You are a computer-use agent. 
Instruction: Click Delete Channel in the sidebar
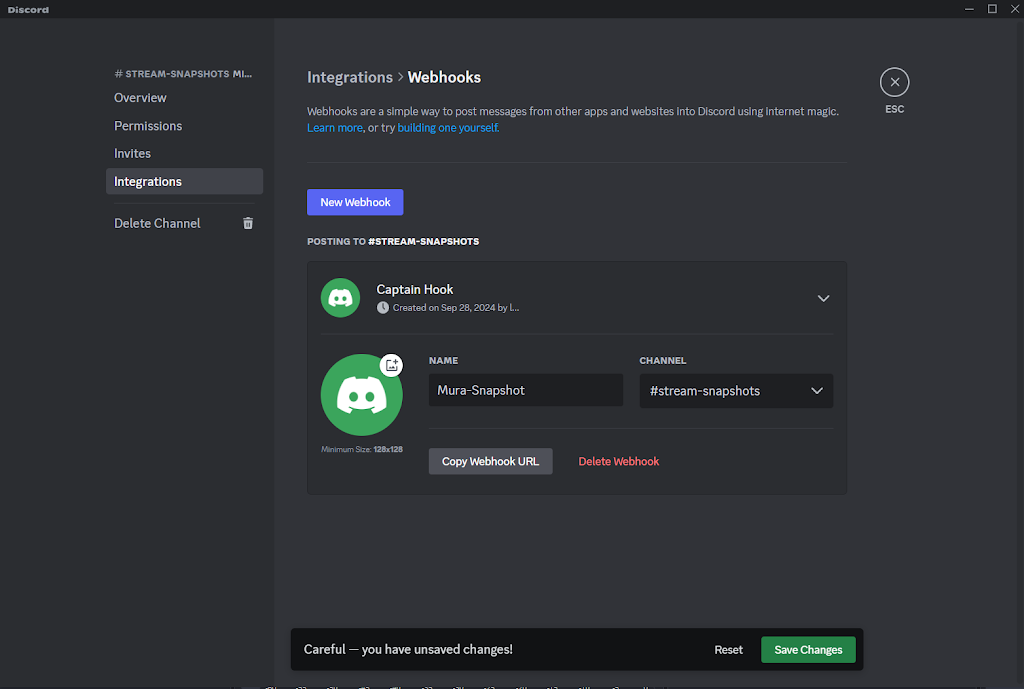157,223
